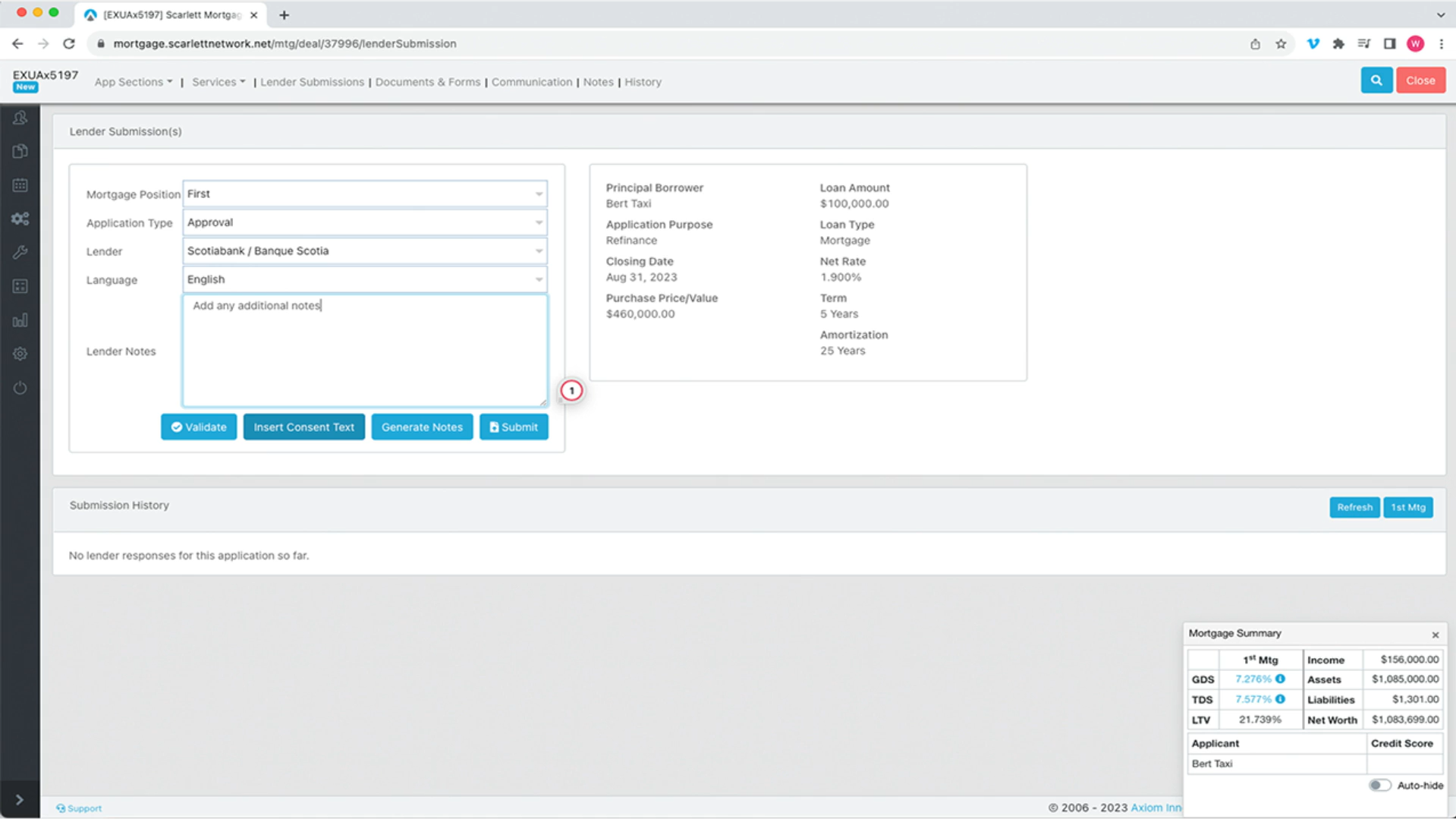The width and height of the screenshot is (1456, 819).
Task: Close the Mortgage Summary panel
Action: [x=1435, y=635]
